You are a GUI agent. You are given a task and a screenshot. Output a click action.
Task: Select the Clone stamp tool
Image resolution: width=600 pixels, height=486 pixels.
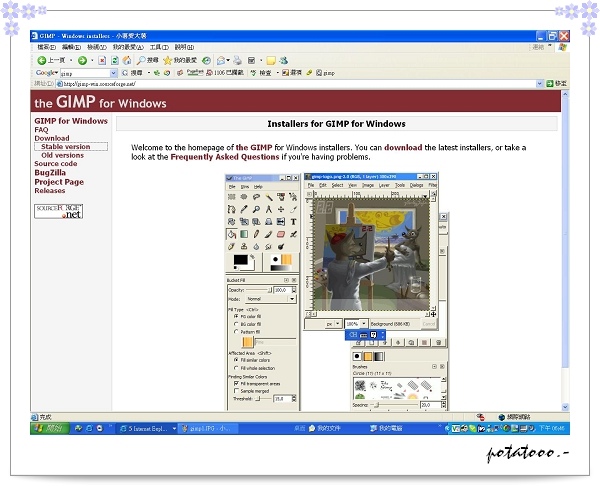[x=244, y=246]
